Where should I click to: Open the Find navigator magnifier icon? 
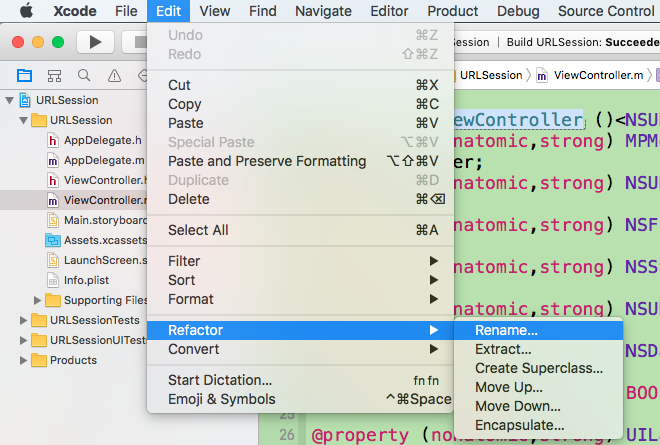pyautogui.click(x=84, y=75)
